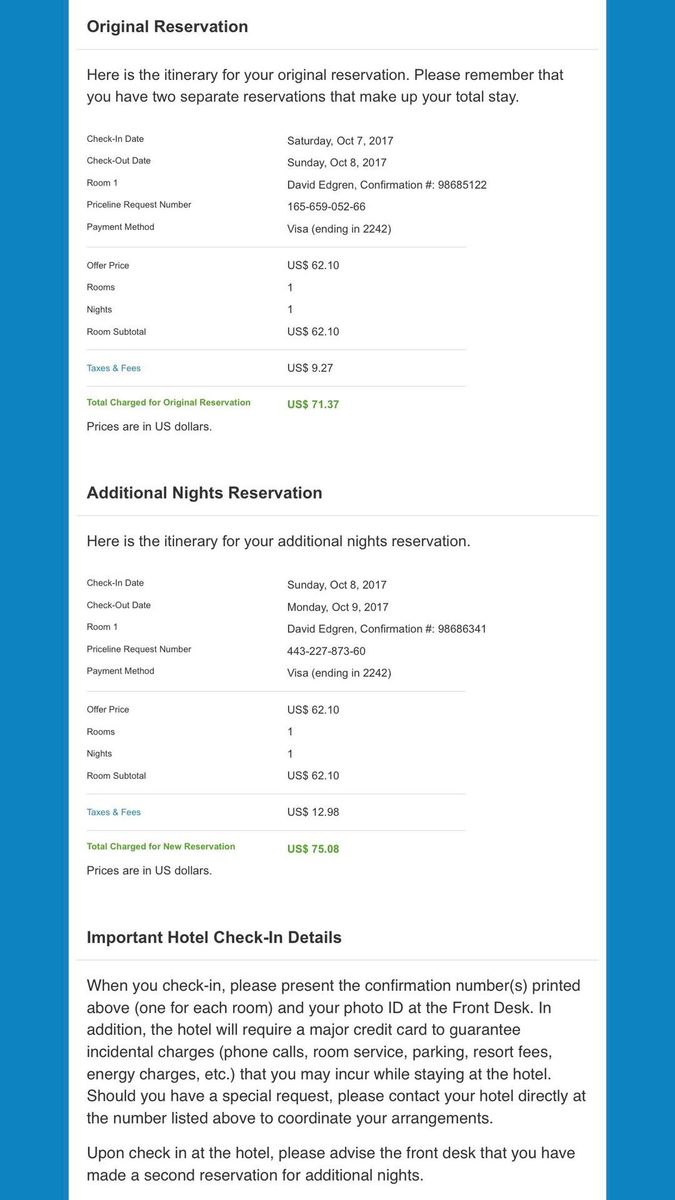The image size is (675, 1200).
Task: Click the Original Reservation section heading
Action: tap(167, 27)
